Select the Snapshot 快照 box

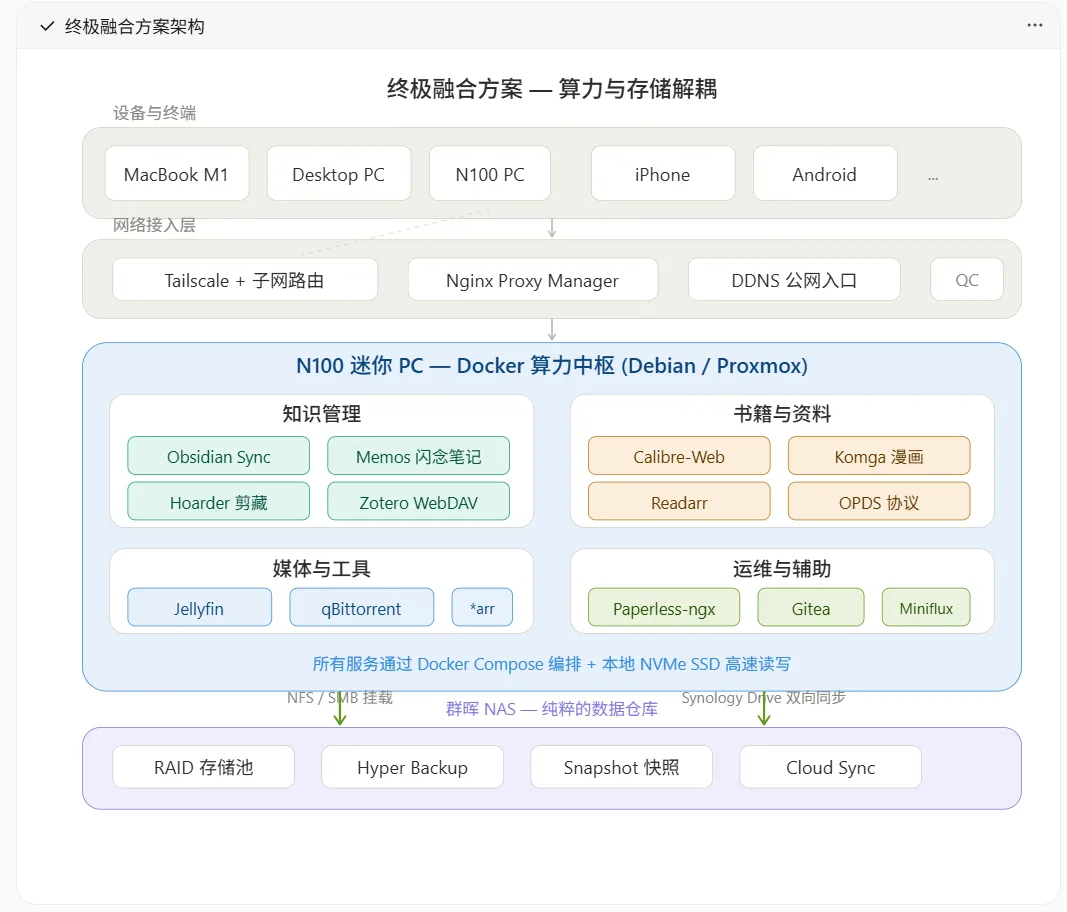pos(621,767)
